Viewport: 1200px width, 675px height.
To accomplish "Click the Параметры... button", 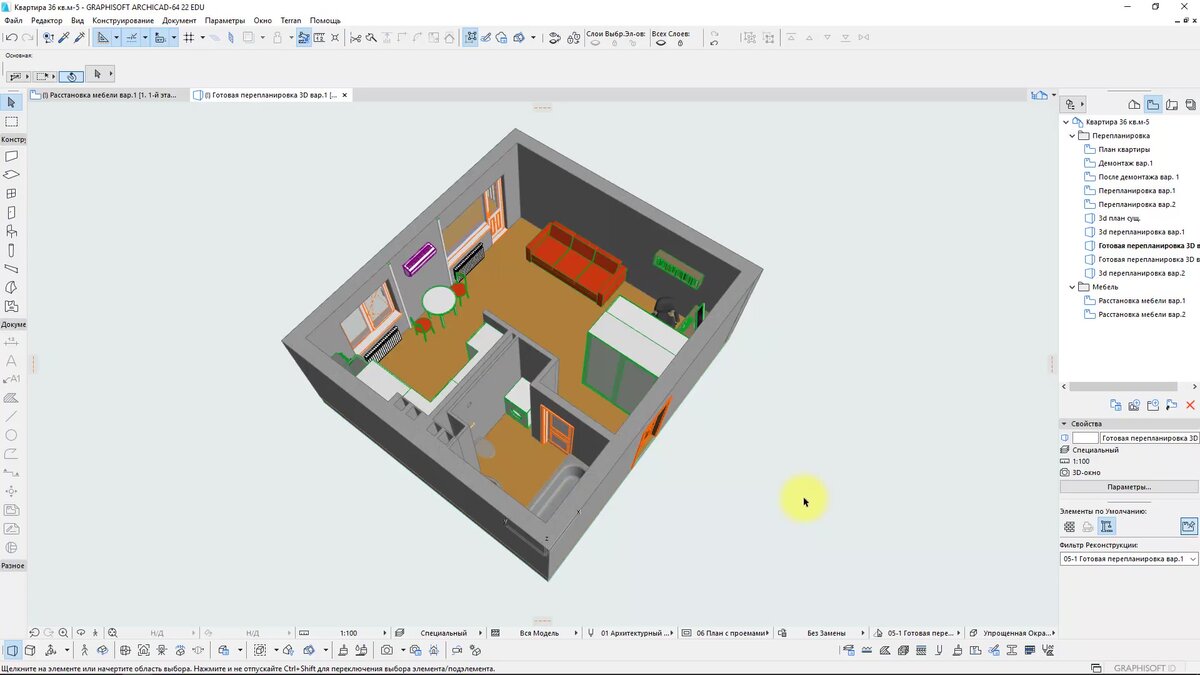I will click(x=1129, y=487).
